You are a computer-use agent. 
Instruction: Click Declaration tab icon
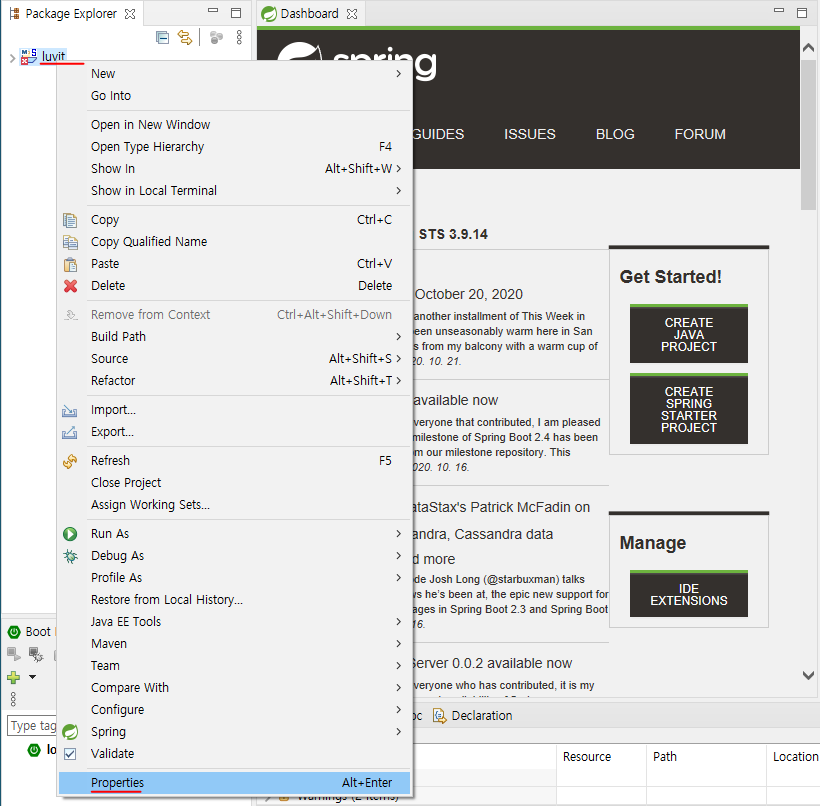440,716
